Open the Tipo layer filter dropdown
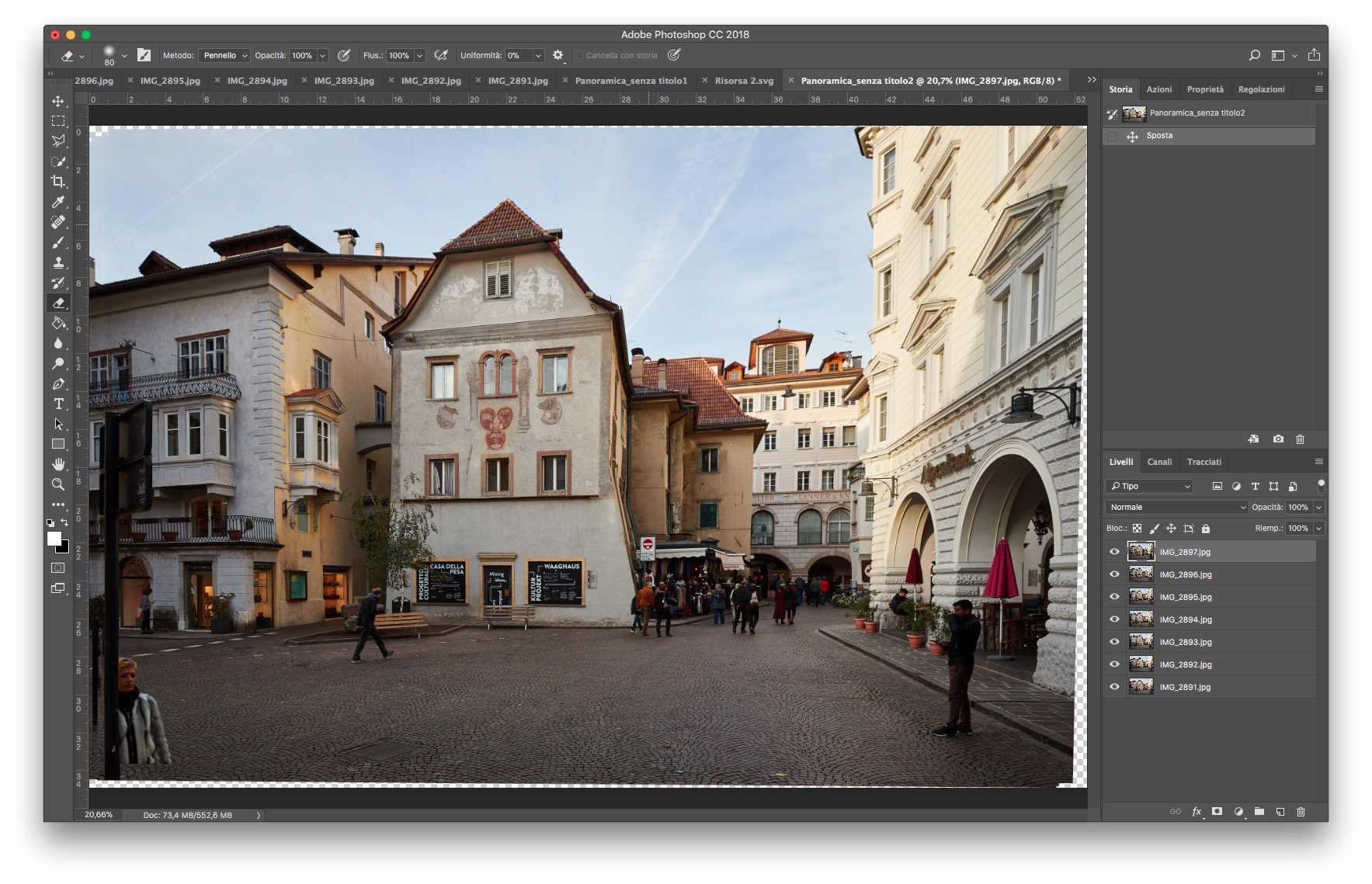The height and width of the screenshot is (884, 1372). pyautogui.click(x=1149, y=486)
